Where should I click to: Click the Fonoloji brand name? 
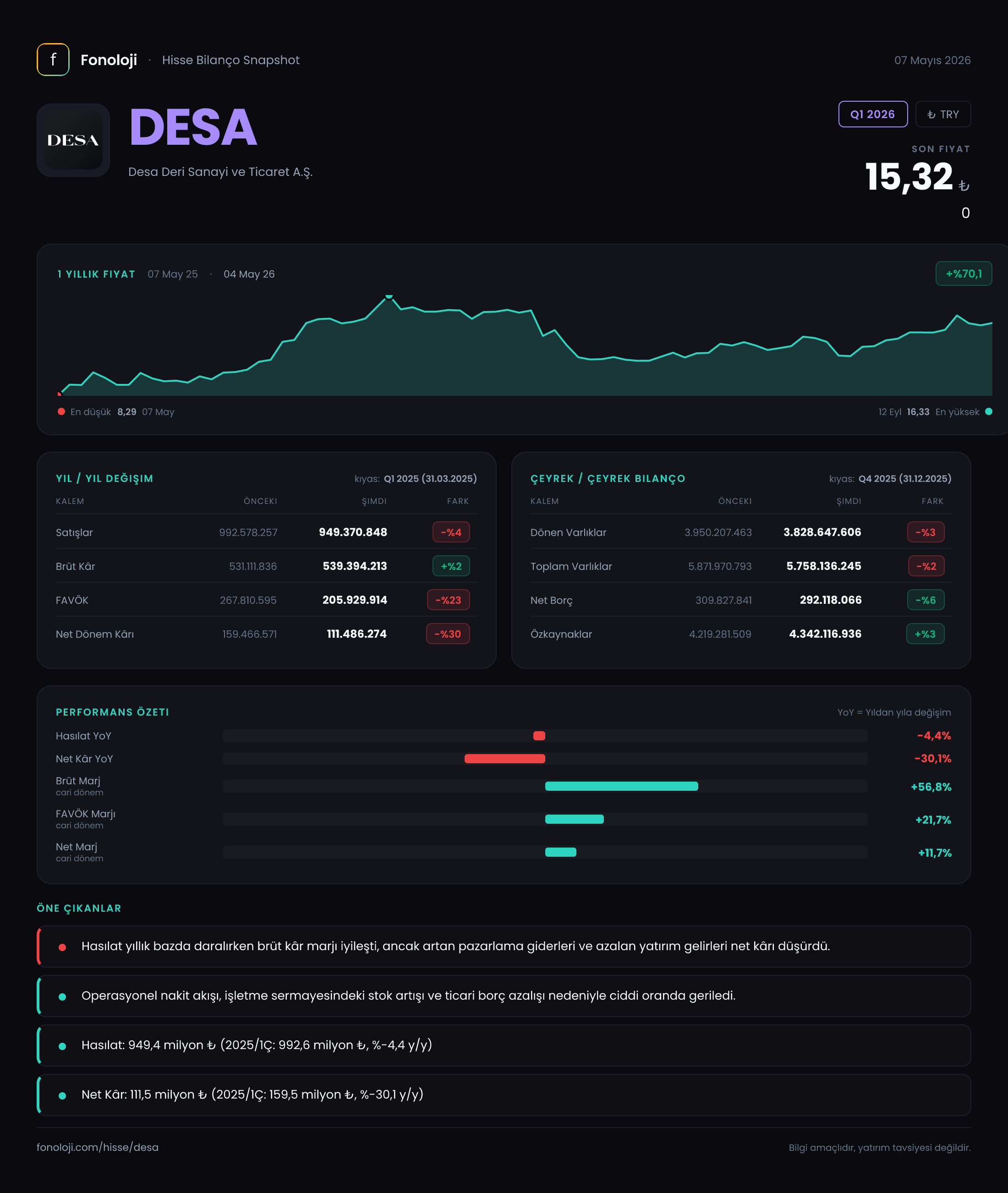(109, 60)
